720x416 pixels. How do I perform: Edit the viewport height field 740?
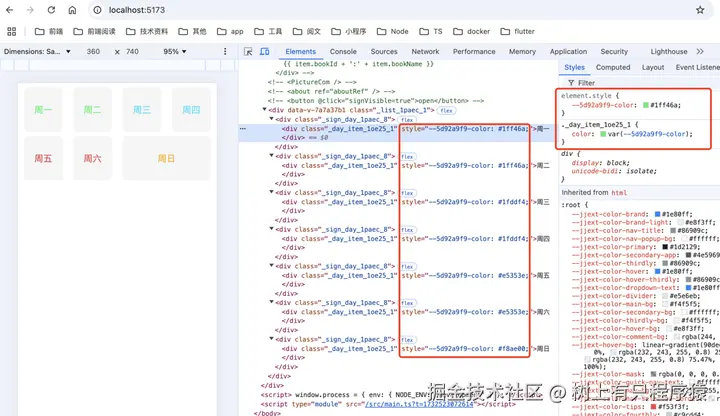click(x=132, y=51)
